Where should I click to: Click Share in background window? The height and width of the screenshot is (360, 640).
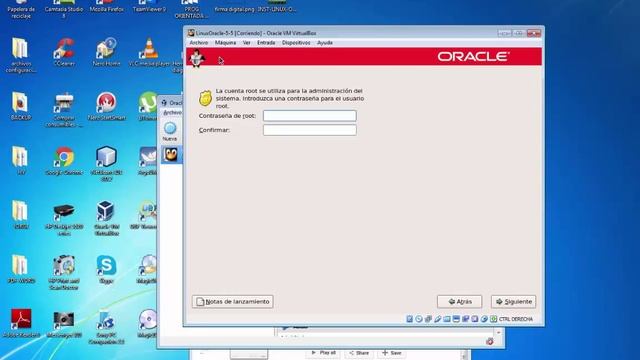point(359,353)
